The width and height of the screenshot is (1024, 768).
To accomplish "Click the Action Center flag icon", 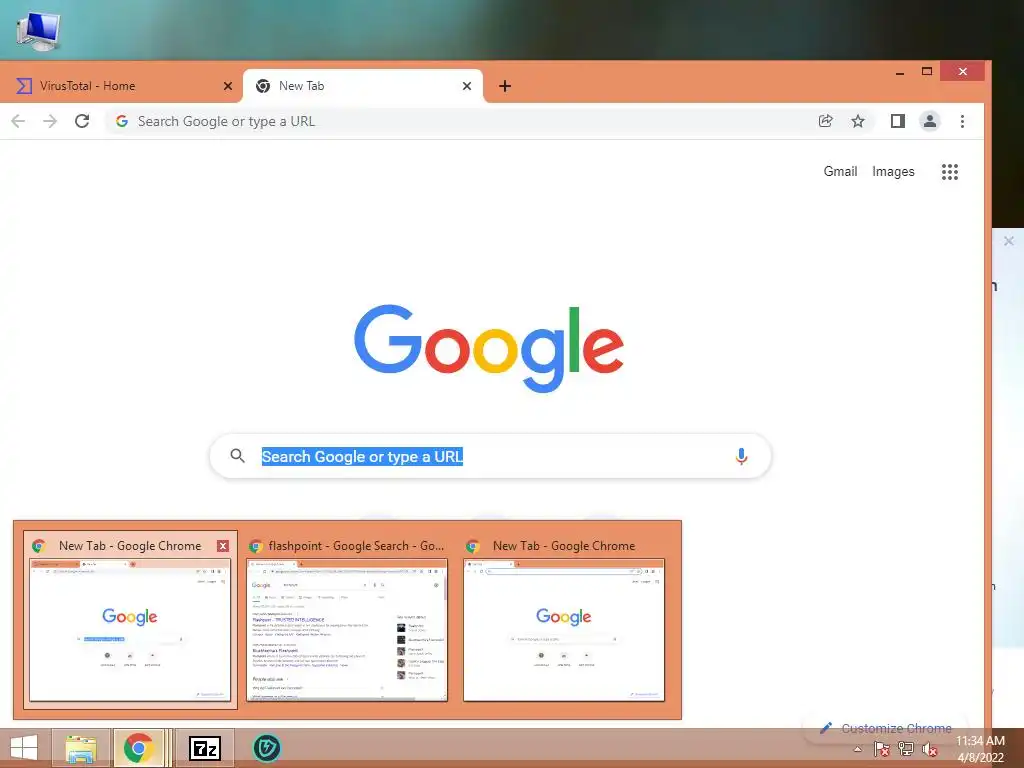I will (881, 749).
